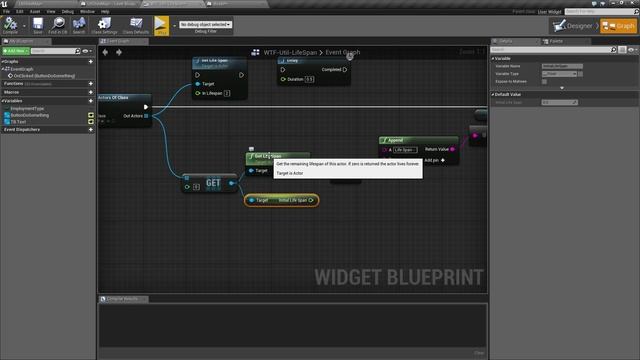Click the search-for-help magnifier icon
640x360 pixels.
click(x=636, y=12)
